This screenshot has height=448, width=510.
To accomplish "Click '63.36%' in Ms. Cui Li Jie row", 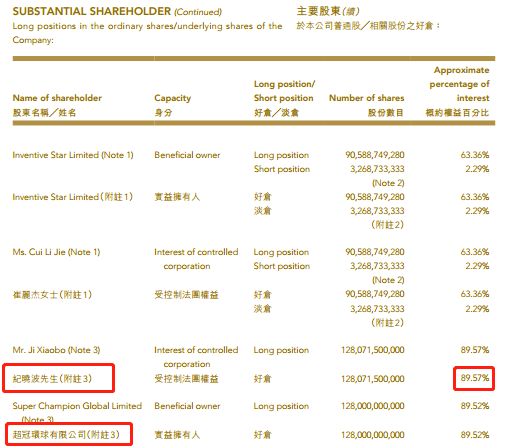I will [475, 252].
